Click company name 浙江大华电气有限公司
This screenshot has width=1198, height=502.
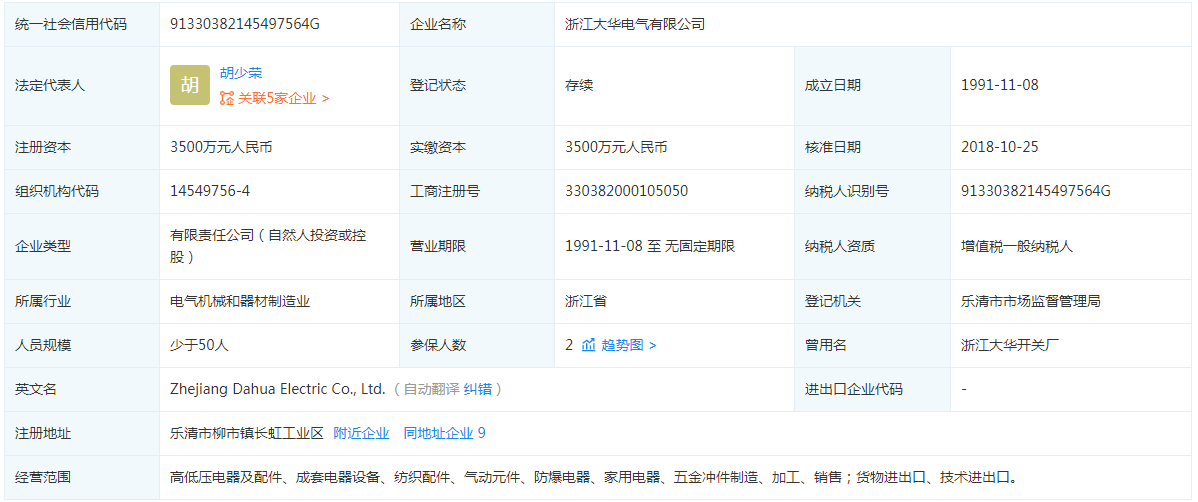click(635, 23)
